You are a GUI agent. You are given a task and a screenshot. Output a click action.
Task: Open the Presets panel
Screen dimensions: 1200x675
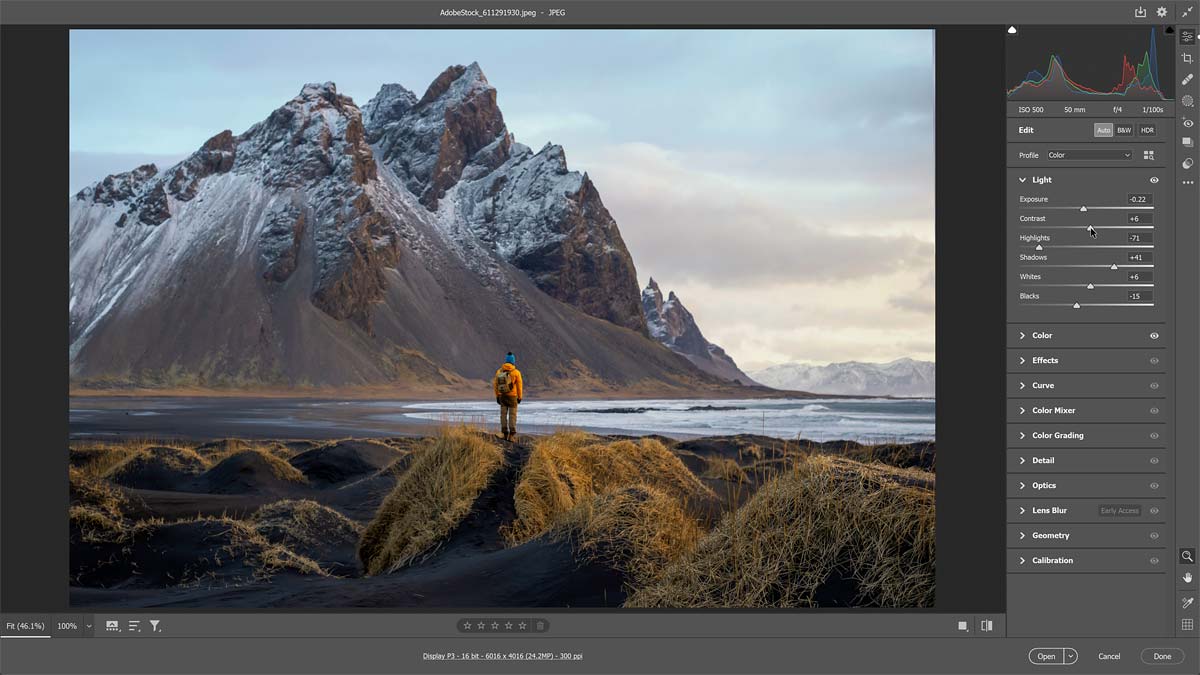pyautogui.click(x=1188, y=140)
